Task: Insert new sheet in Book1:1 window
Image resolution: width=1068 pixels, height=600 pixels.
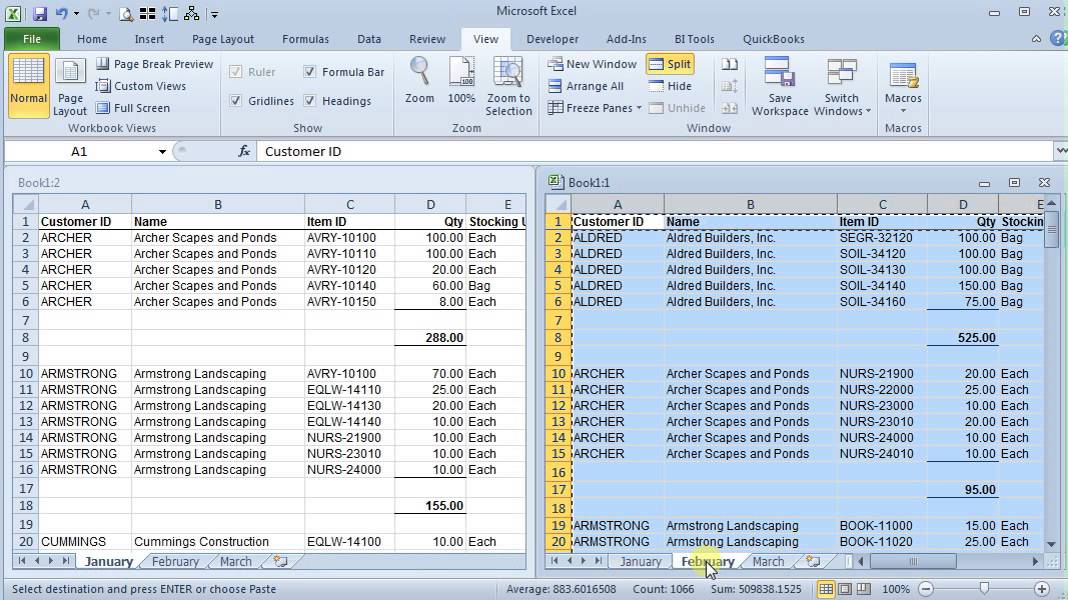Action: pos(813,561)
